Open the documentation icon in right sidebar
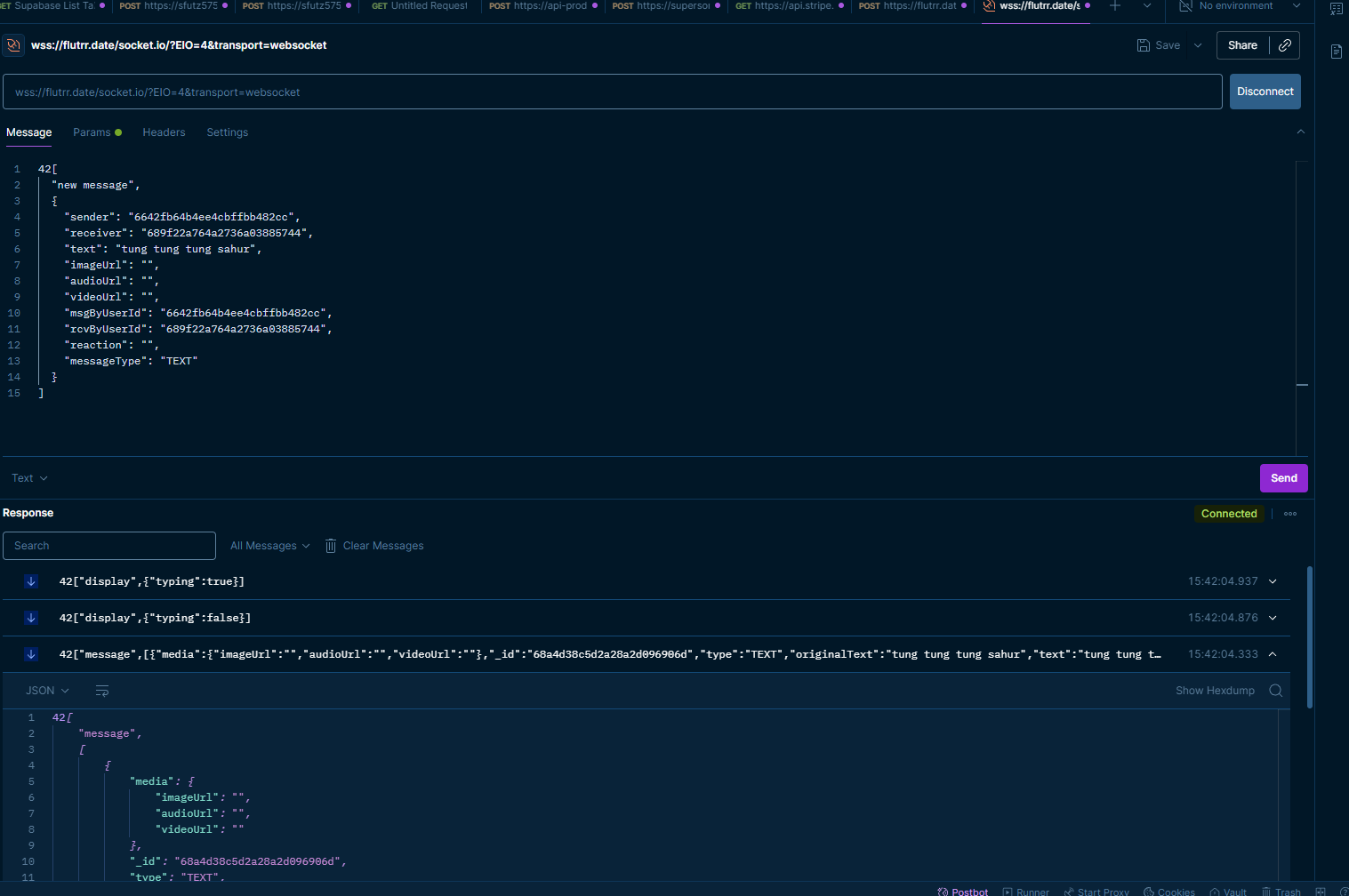 (x=1336, y=52)
